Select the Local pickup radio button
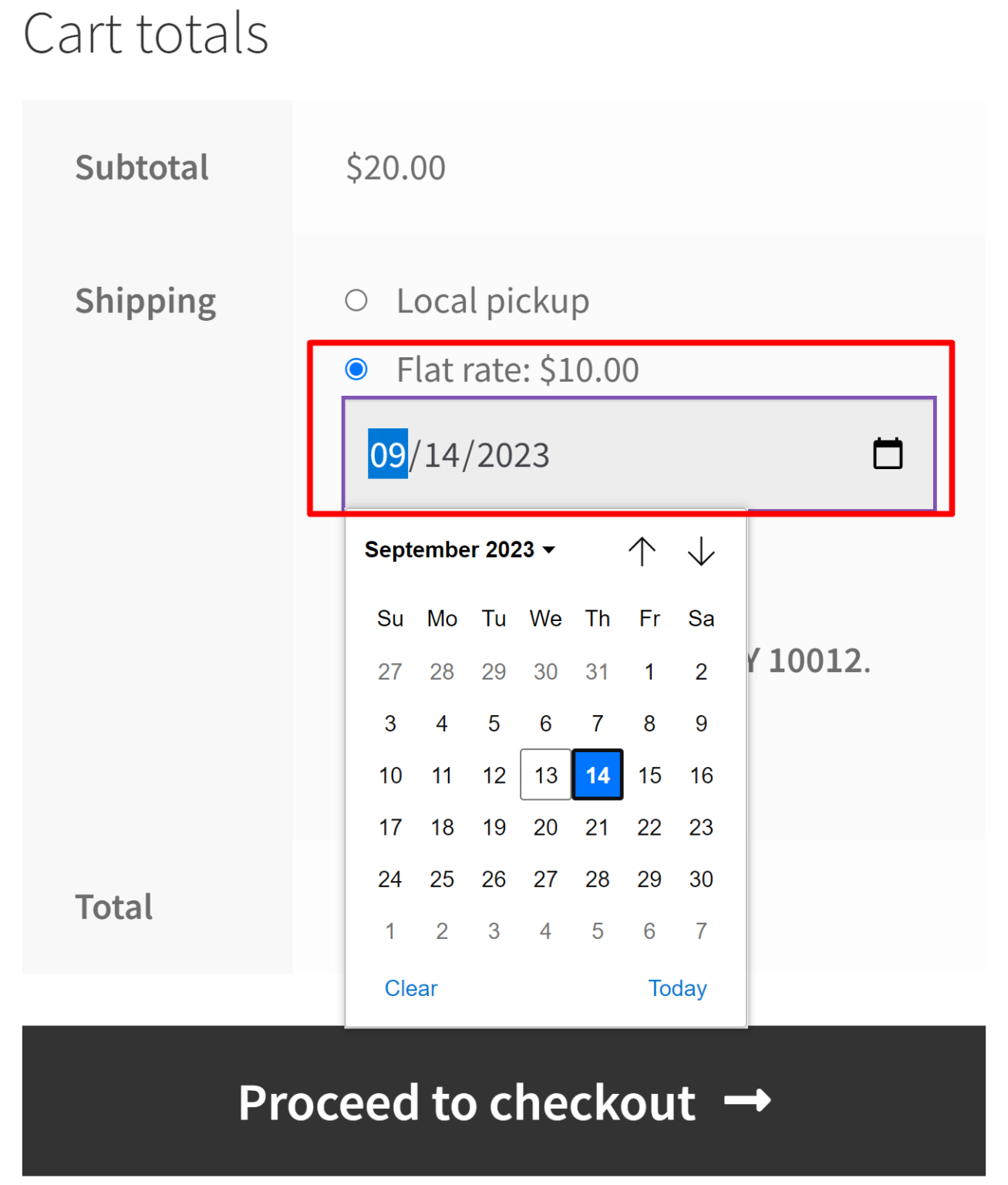The image size is (1008, 1185). (356, 300)
